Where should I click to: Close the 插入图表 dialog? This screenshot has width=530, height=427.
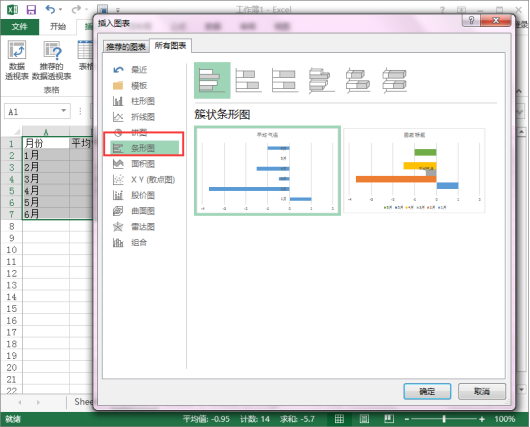tap(496, 21)
